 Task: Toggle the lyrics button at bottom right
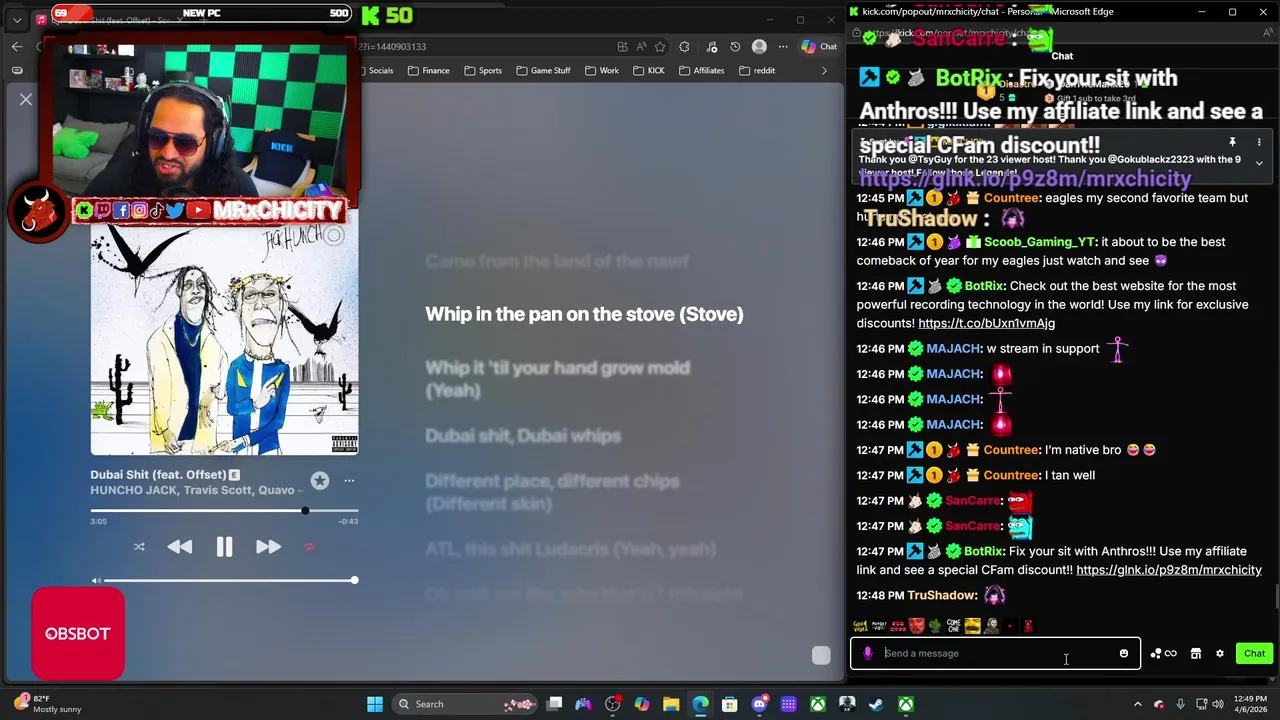click(821, 655)
